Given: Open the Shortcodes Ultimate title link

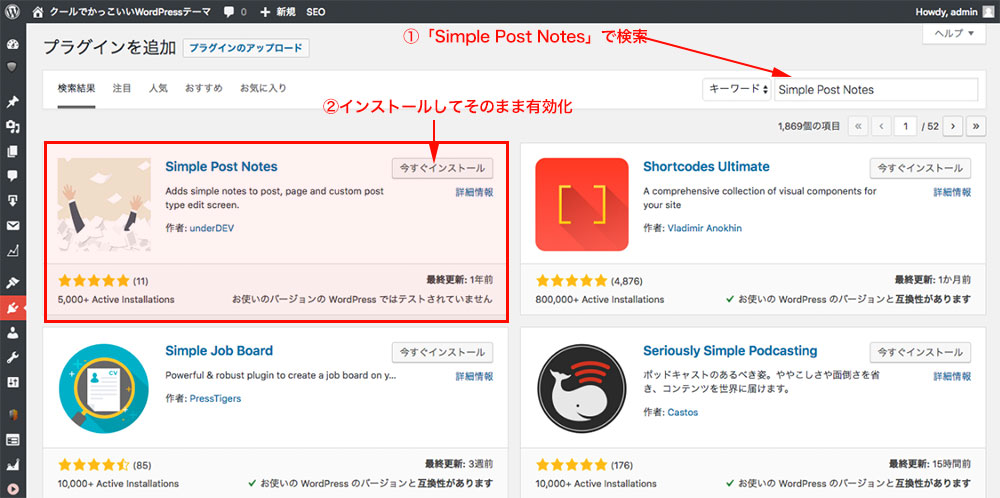Looking at the screenshot, I should [706, 167].
